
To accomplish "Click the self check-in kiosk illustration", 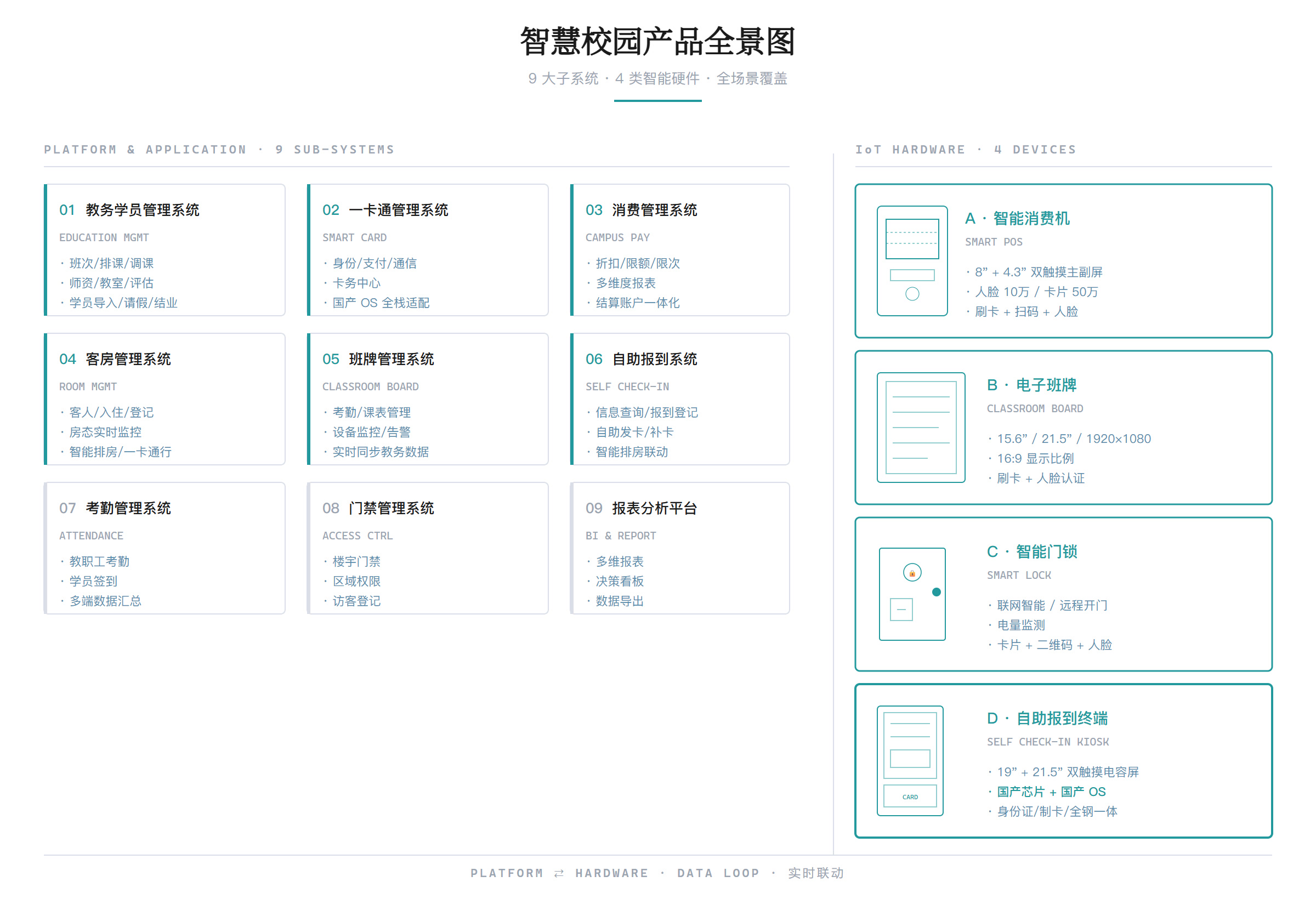I will point(910,760).
